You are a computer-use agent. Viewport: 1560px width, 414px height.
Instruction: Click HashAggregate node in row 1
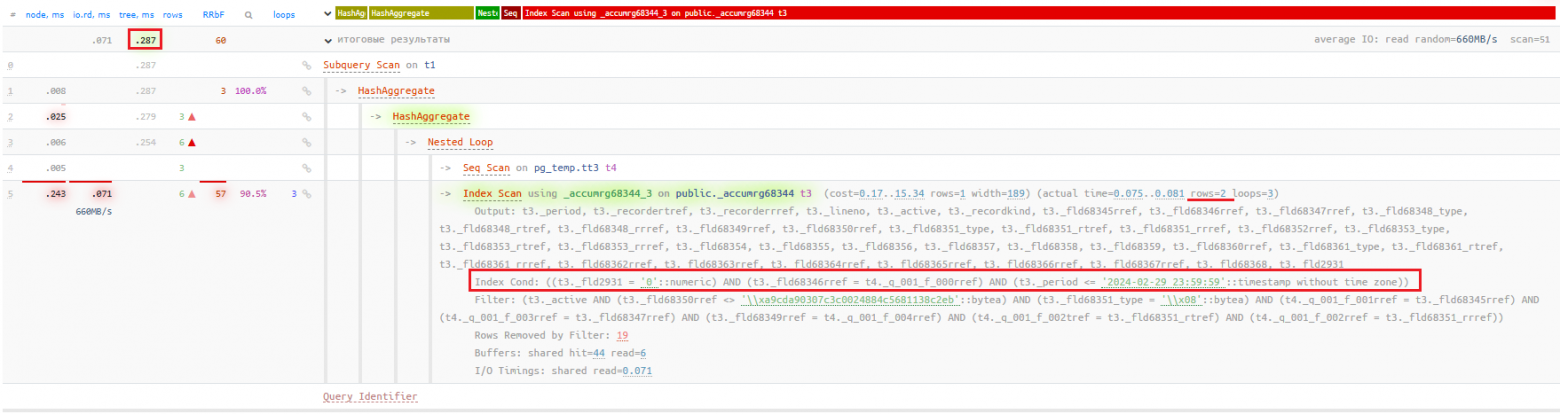(x=396, y=91)
